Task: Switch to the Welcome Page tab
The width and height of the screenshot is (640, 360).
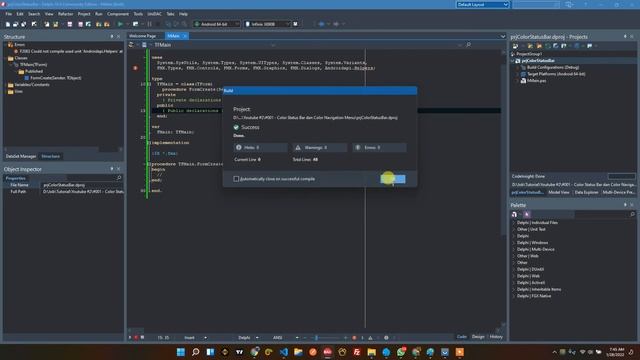Action: [142, 36]
